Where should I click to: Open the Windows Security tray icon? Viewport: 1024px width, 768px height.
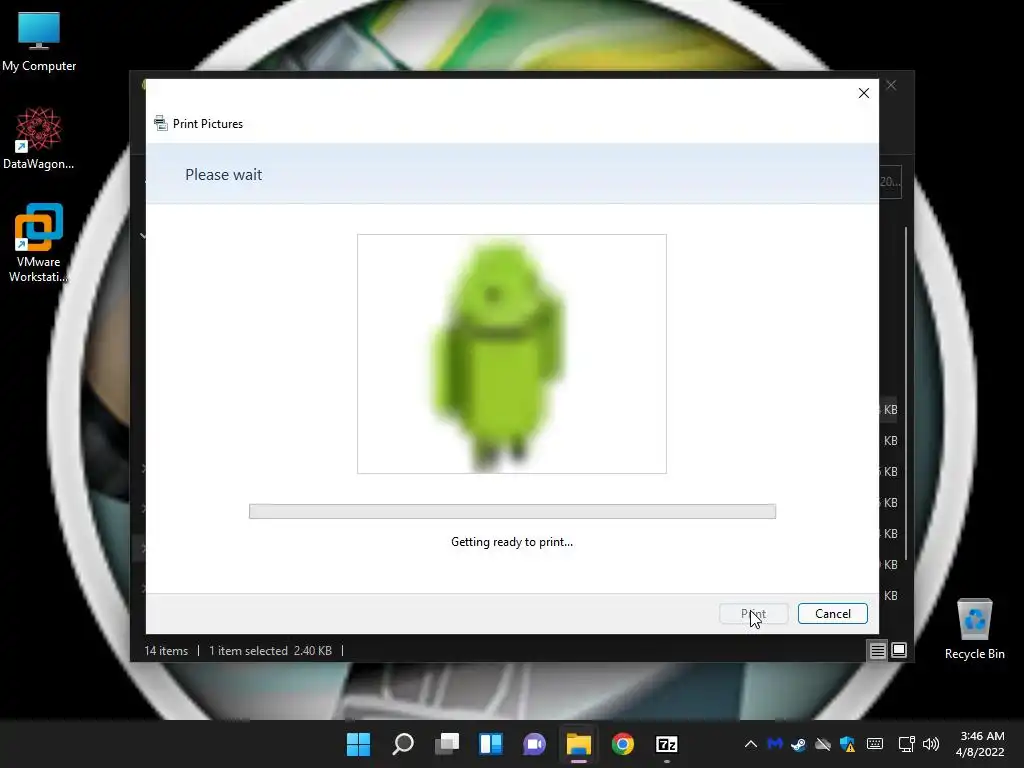848,744
